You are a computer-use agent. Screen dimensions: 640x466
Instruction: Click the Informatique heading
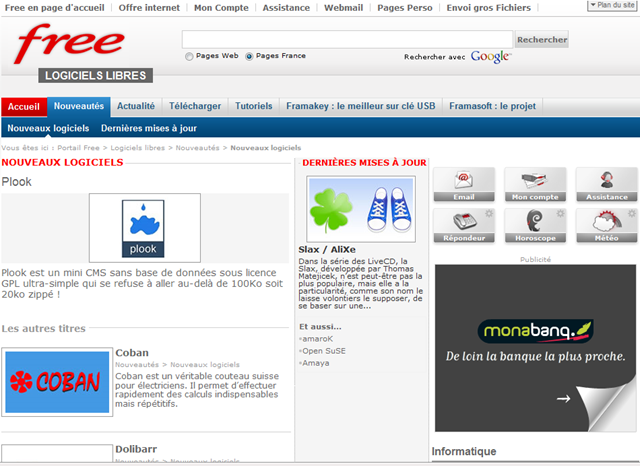pyautogui.click(x=464, y=451)
